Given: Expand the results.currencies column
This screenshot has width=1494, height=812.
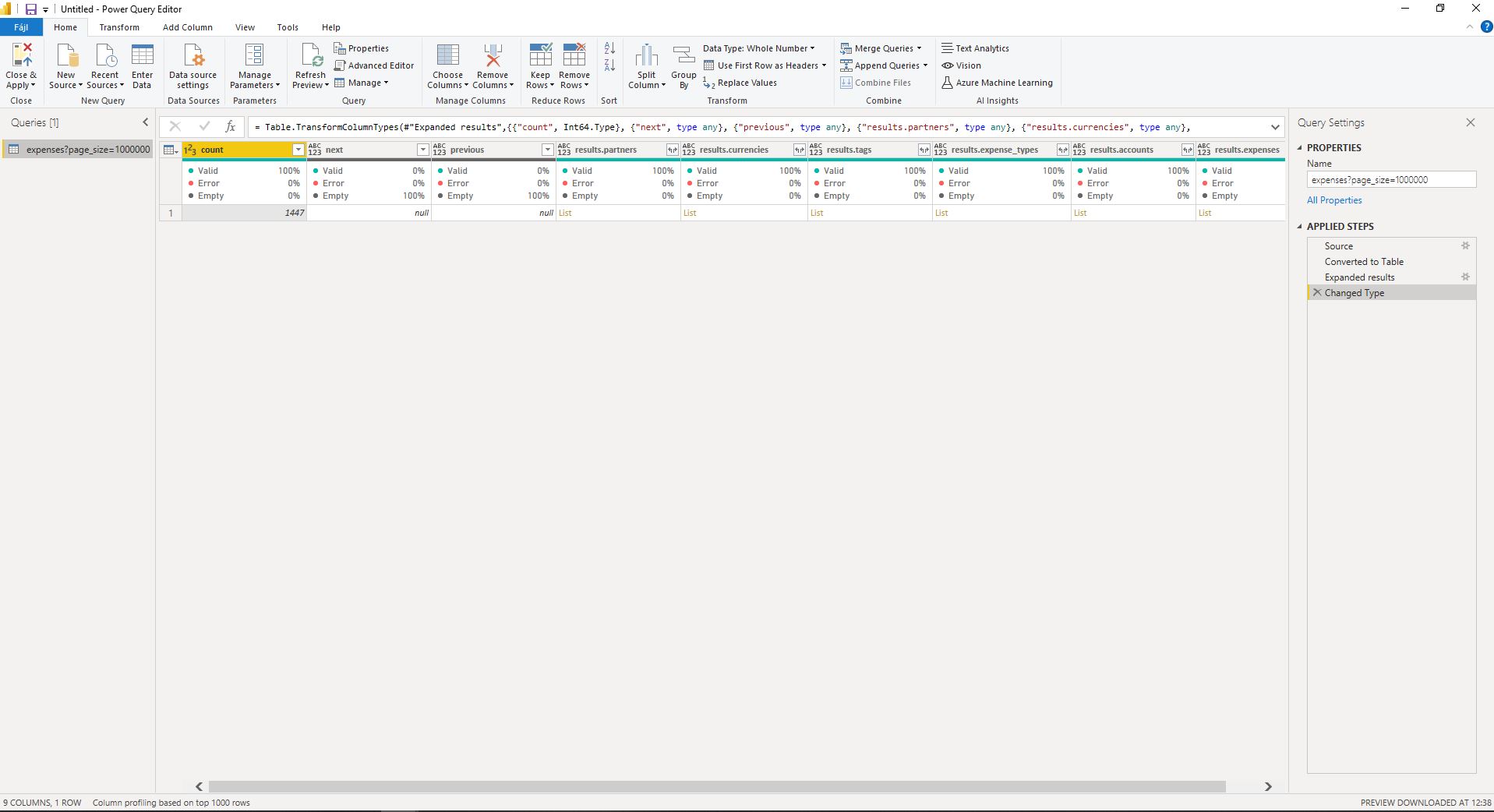Looking at the screenshot, I should (x=799, y=150).
